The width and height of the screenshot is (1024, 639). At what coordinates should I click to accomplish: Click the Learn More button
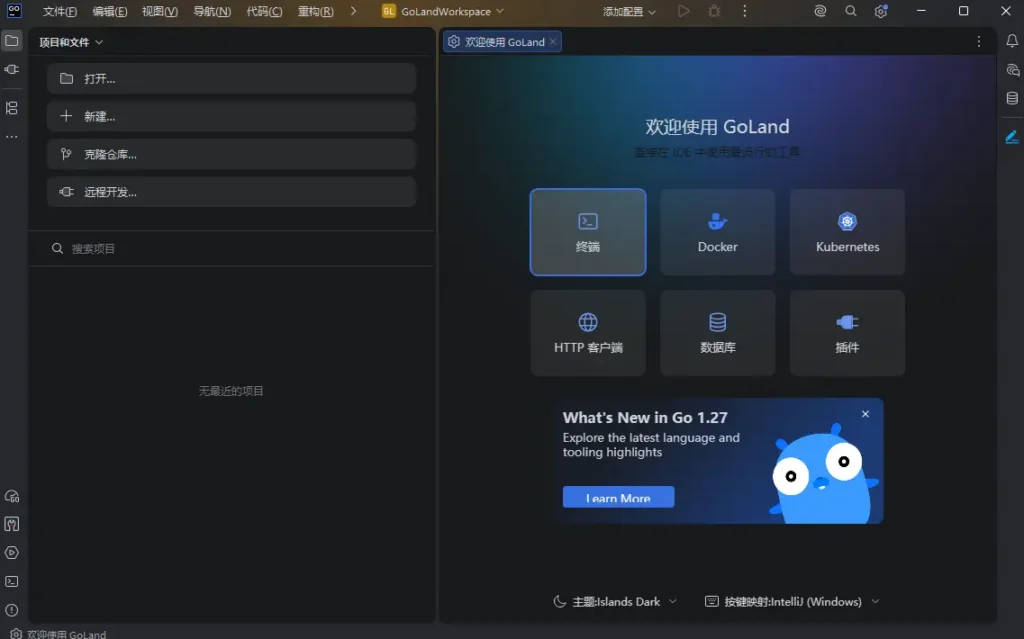coord(618,497)
